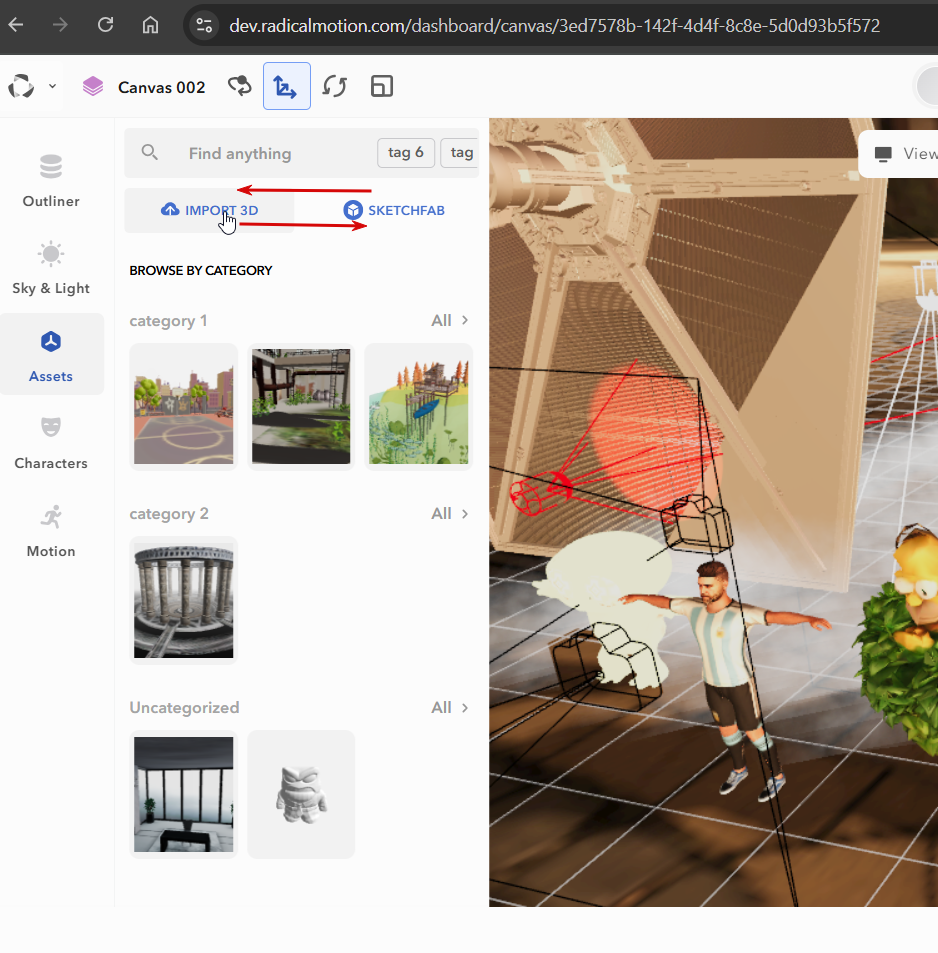938x953 pixels.
Task: Click the layout panel icon
Action: (x=382, y=86)
